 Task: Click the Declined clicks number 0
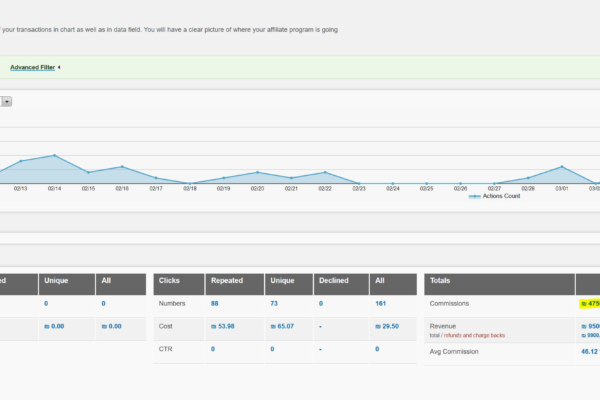(x=321, y=303)
